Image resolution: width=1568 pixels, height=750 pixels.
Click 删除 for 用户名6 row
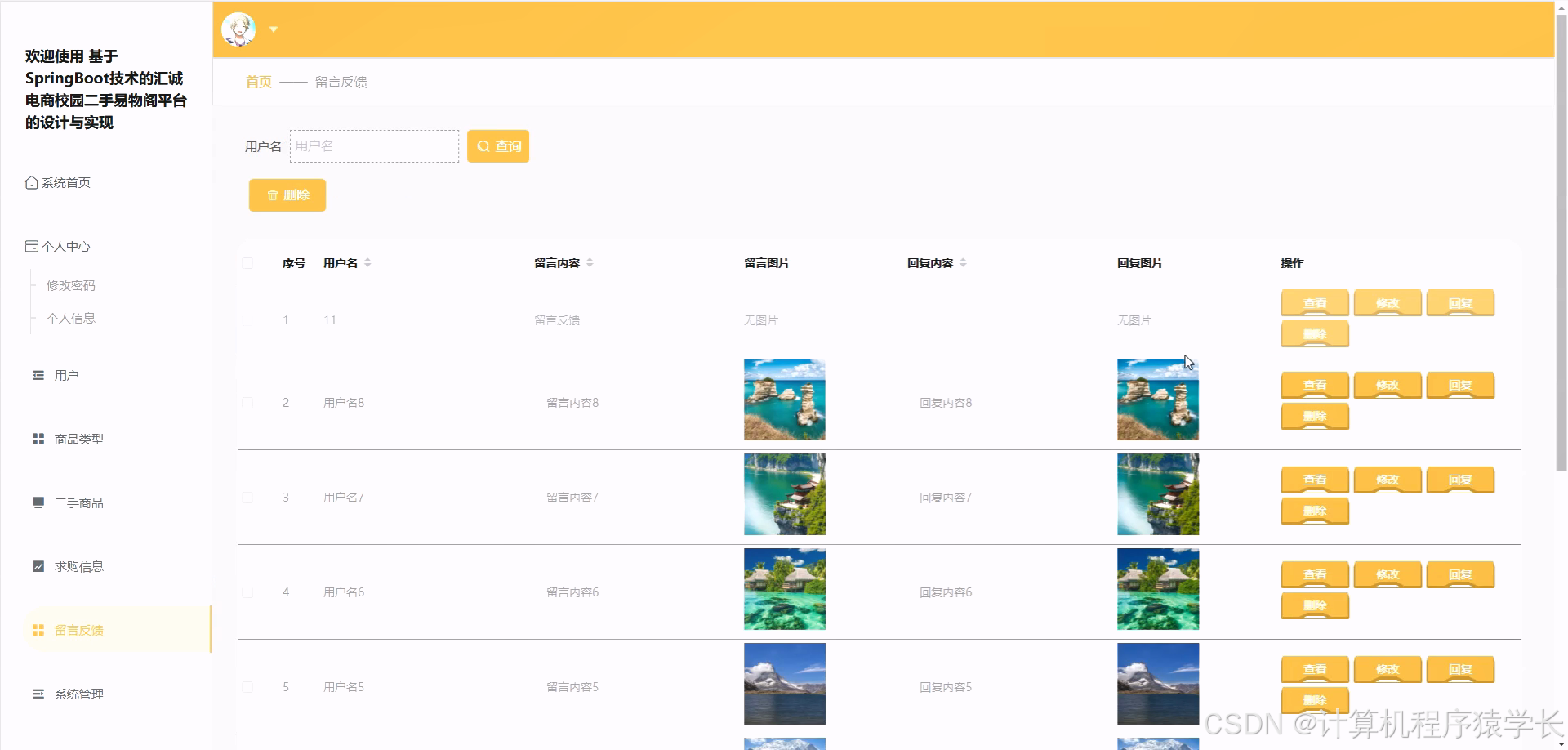coord(1315,605)
